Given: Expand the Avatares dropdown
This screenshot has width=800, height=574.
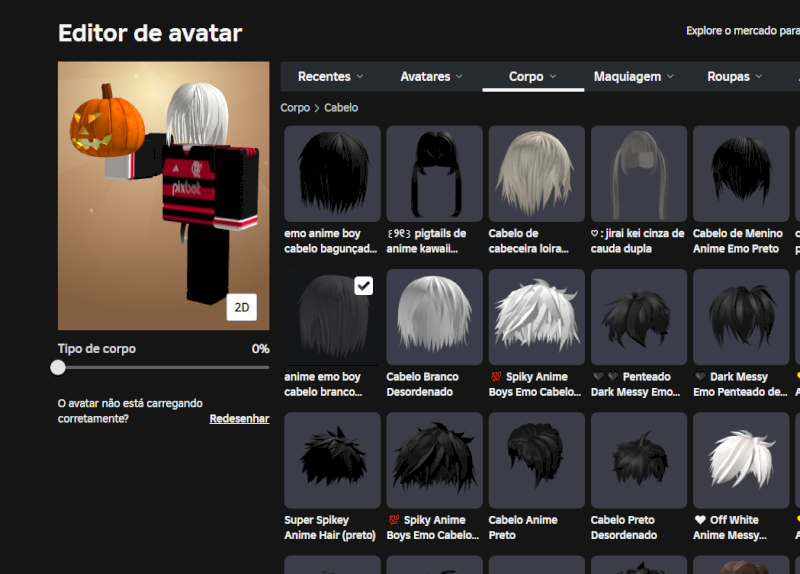Looking at the screenshot, I should 431,77.
